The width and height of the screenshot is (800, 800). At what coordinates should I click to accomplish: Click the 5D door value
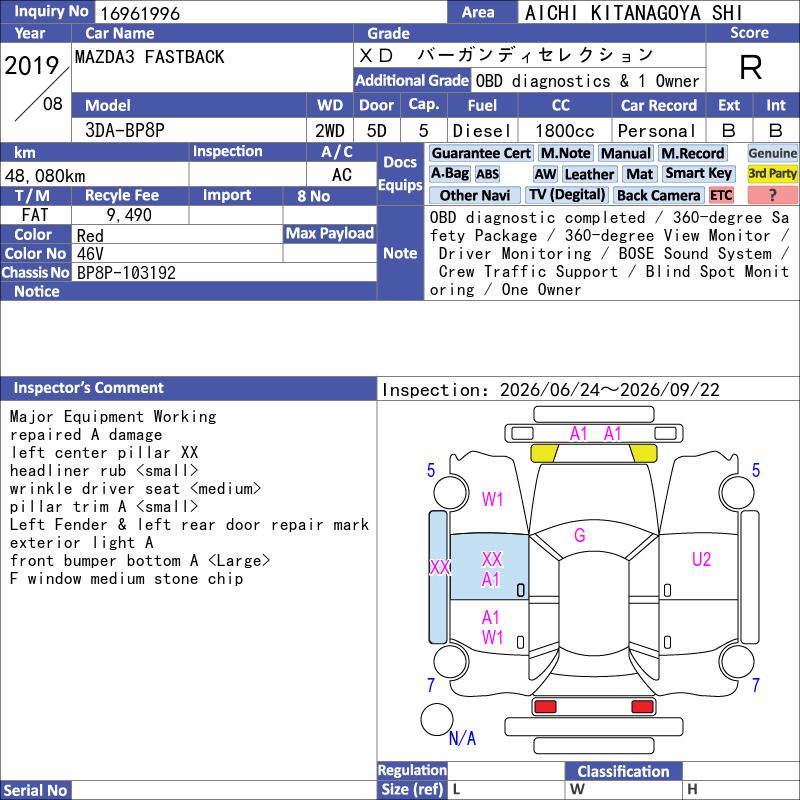377,131
